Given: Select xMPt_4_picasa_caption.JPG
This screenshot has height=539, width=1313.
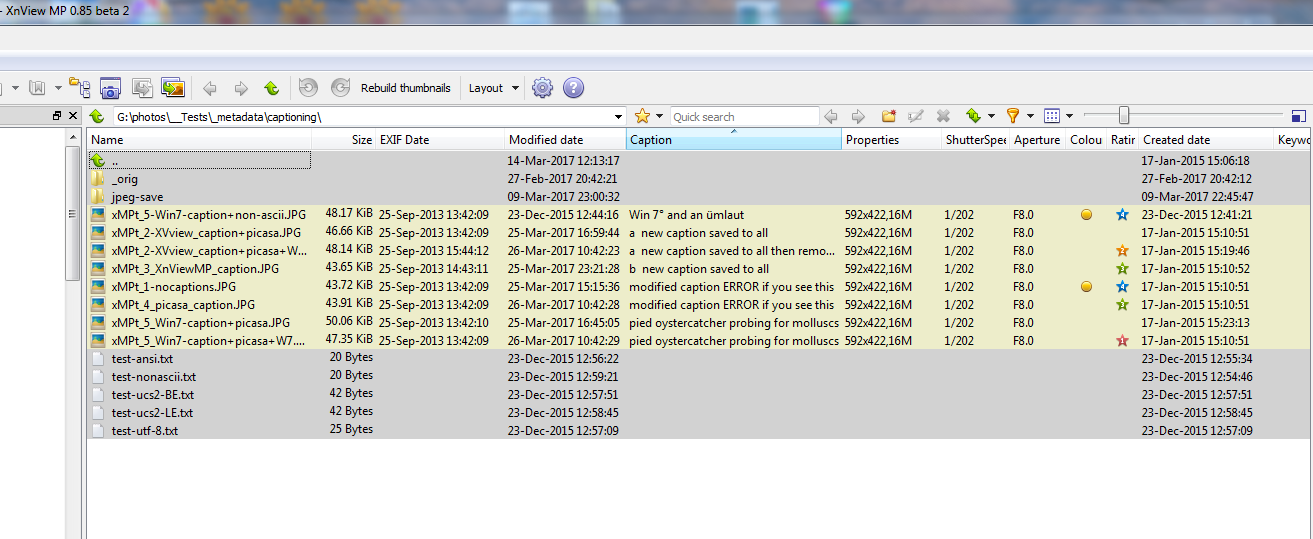Looking at the screenshot, I should tap(183, 305).
